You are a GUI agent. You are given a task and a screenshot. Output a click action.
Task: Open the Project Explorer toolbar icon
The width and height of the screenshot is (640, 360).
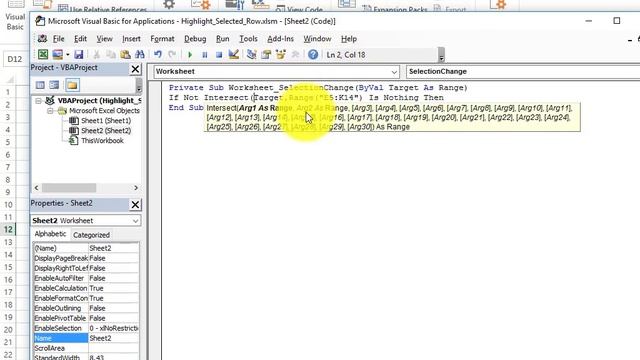pos(251,54)
